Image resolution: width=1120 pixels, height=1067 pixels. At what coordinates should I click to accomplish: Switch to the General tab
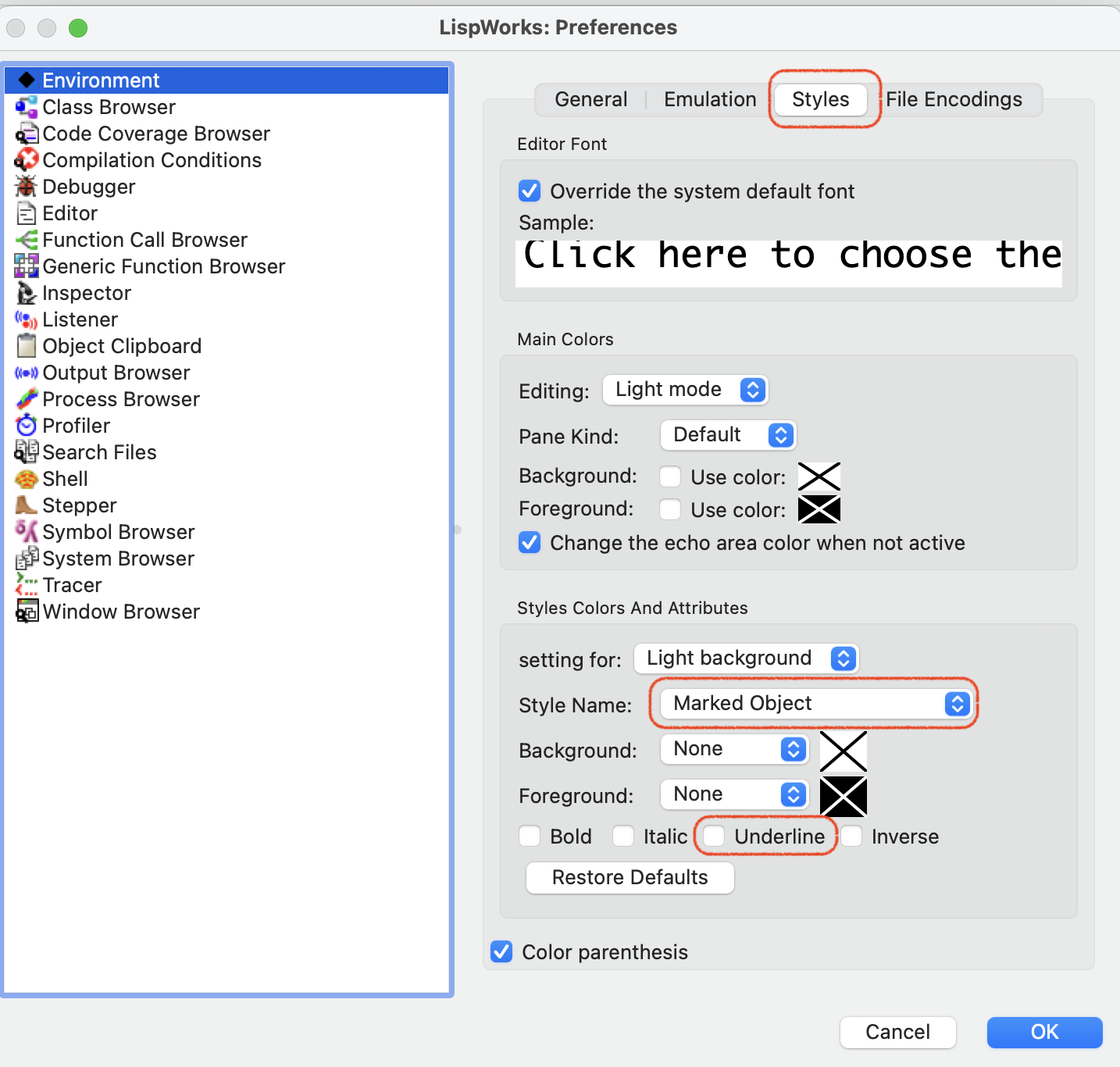(x=591, y=99)
